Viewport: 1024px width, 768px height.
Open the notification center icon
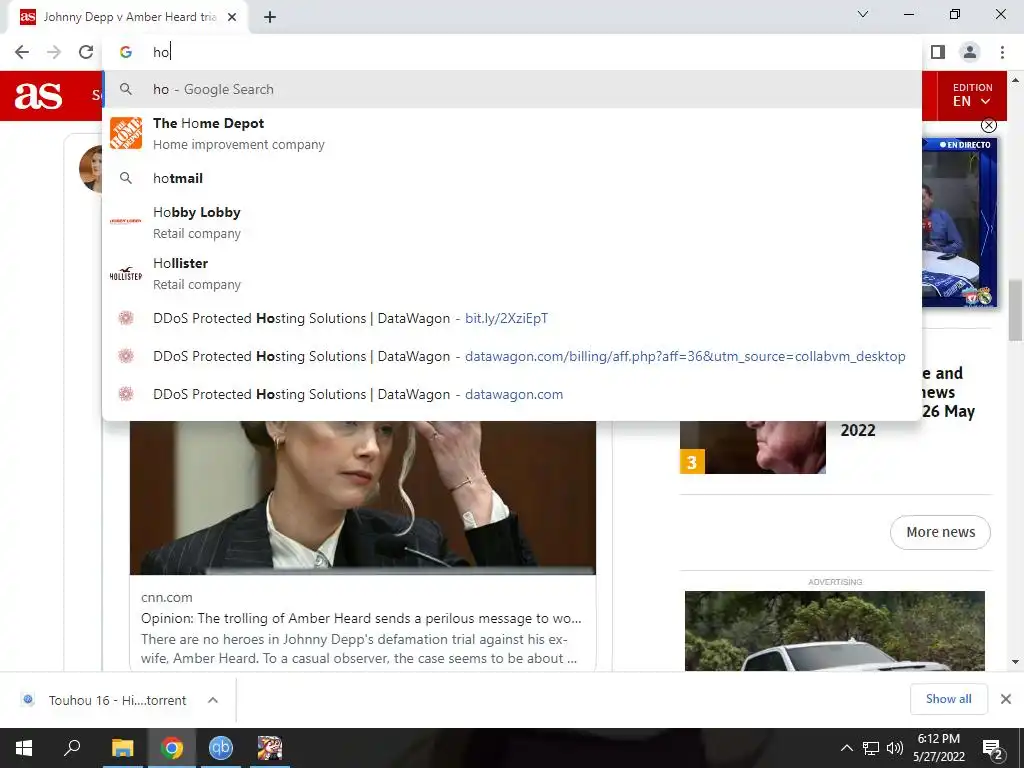pyautogui.click(x=993, y=749)
